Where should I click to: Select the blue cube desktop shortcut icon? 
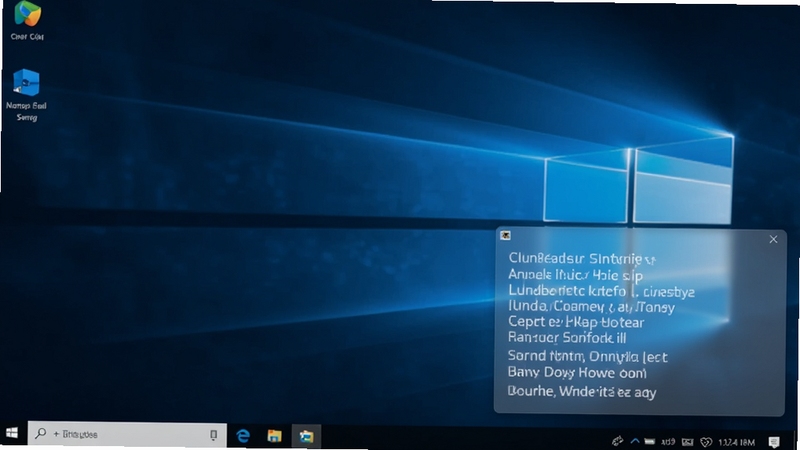coord(27,83)
